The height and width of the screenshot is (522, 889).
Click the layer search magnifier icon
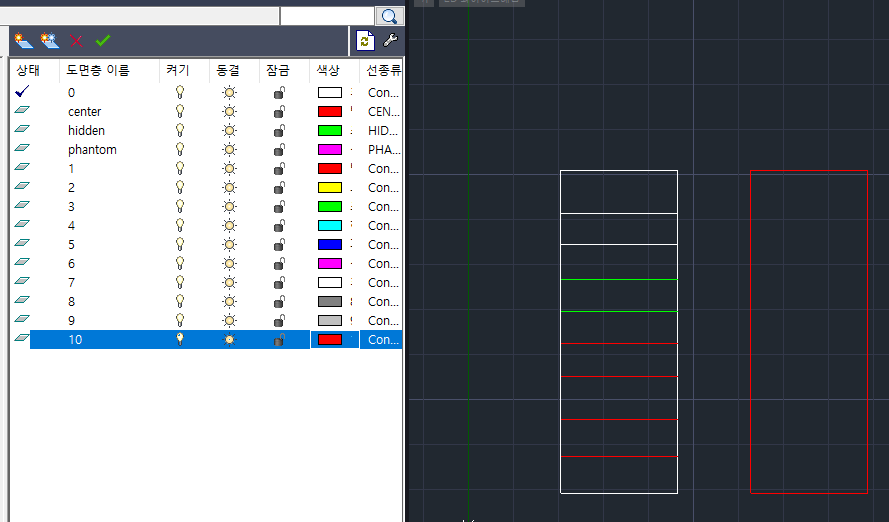pyautogui.click(x=389, y=16)
